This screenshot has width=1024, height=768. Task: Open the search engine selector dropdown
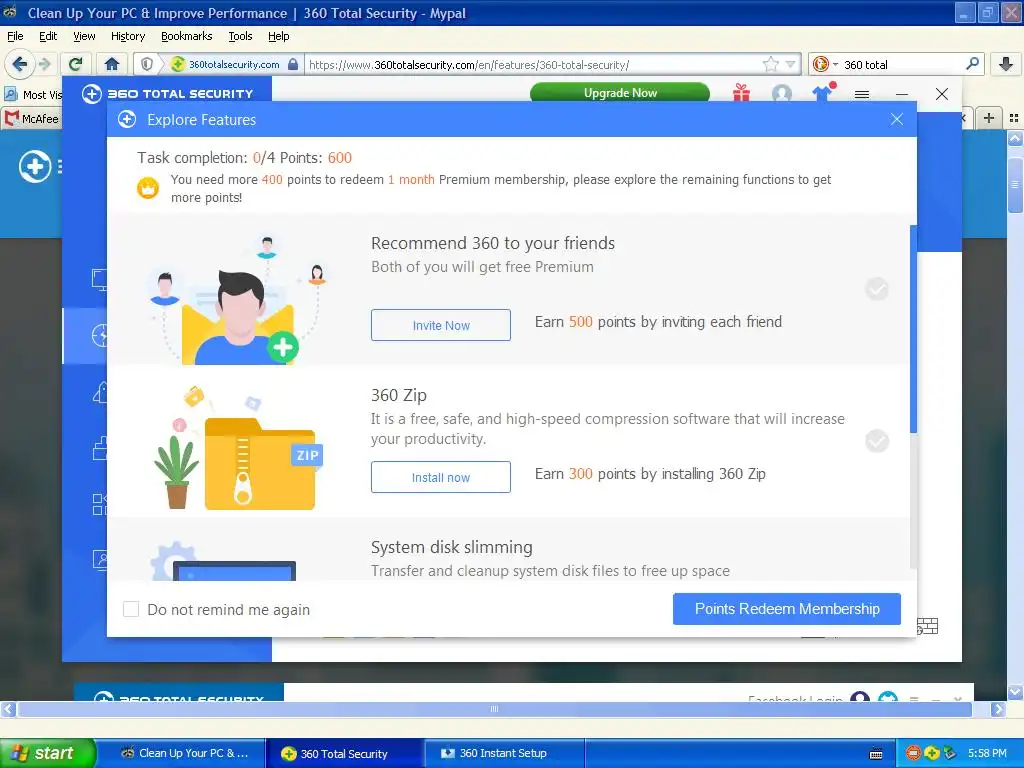point(825,64)
